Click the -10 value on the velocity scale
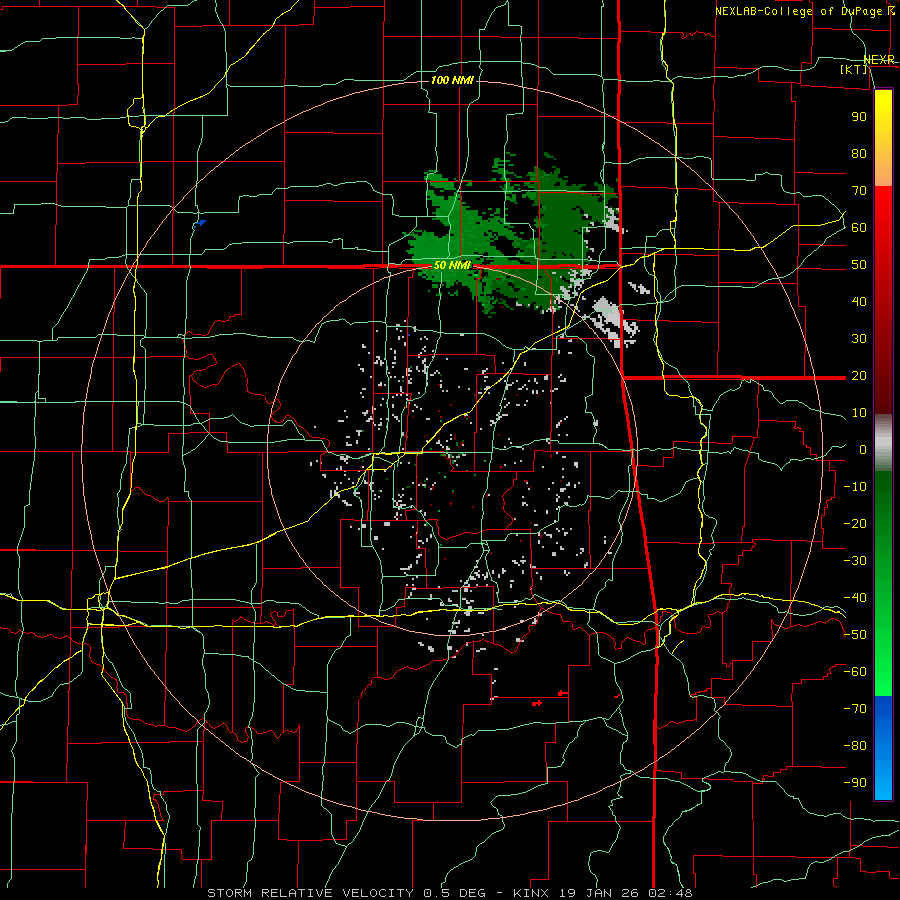Image resolution: width=900 pixels, height=900 pixels. [x=855, y=487]
